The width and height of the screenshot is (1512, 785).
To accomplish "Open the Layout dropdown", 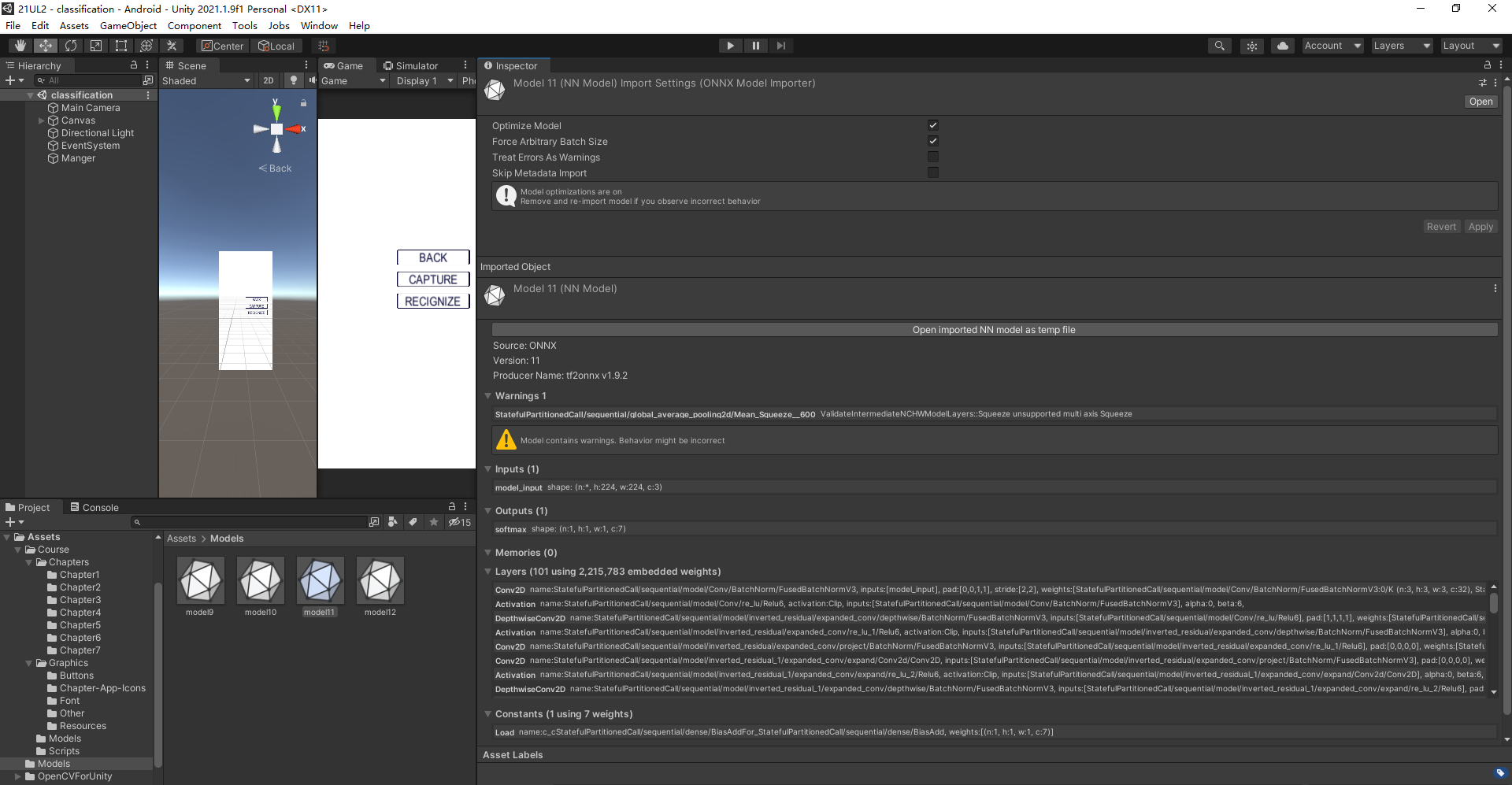I will click(x=1471, y=45).
